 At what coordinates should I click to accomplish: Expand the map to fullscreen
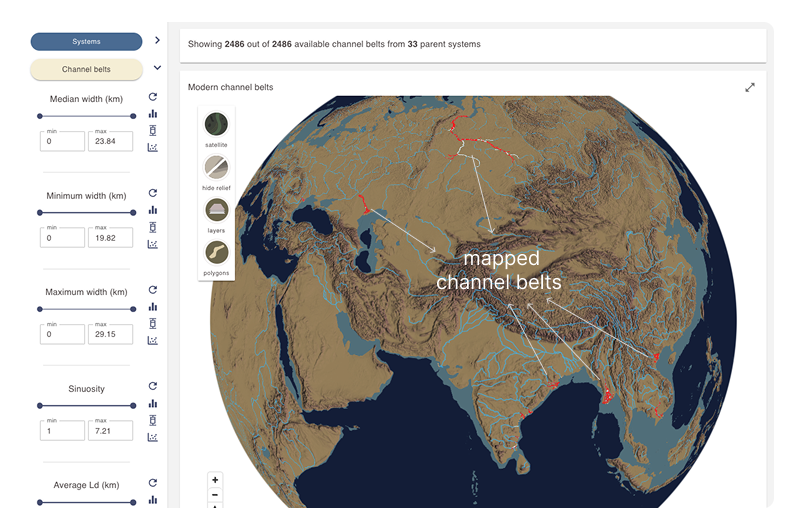point(749,88)
